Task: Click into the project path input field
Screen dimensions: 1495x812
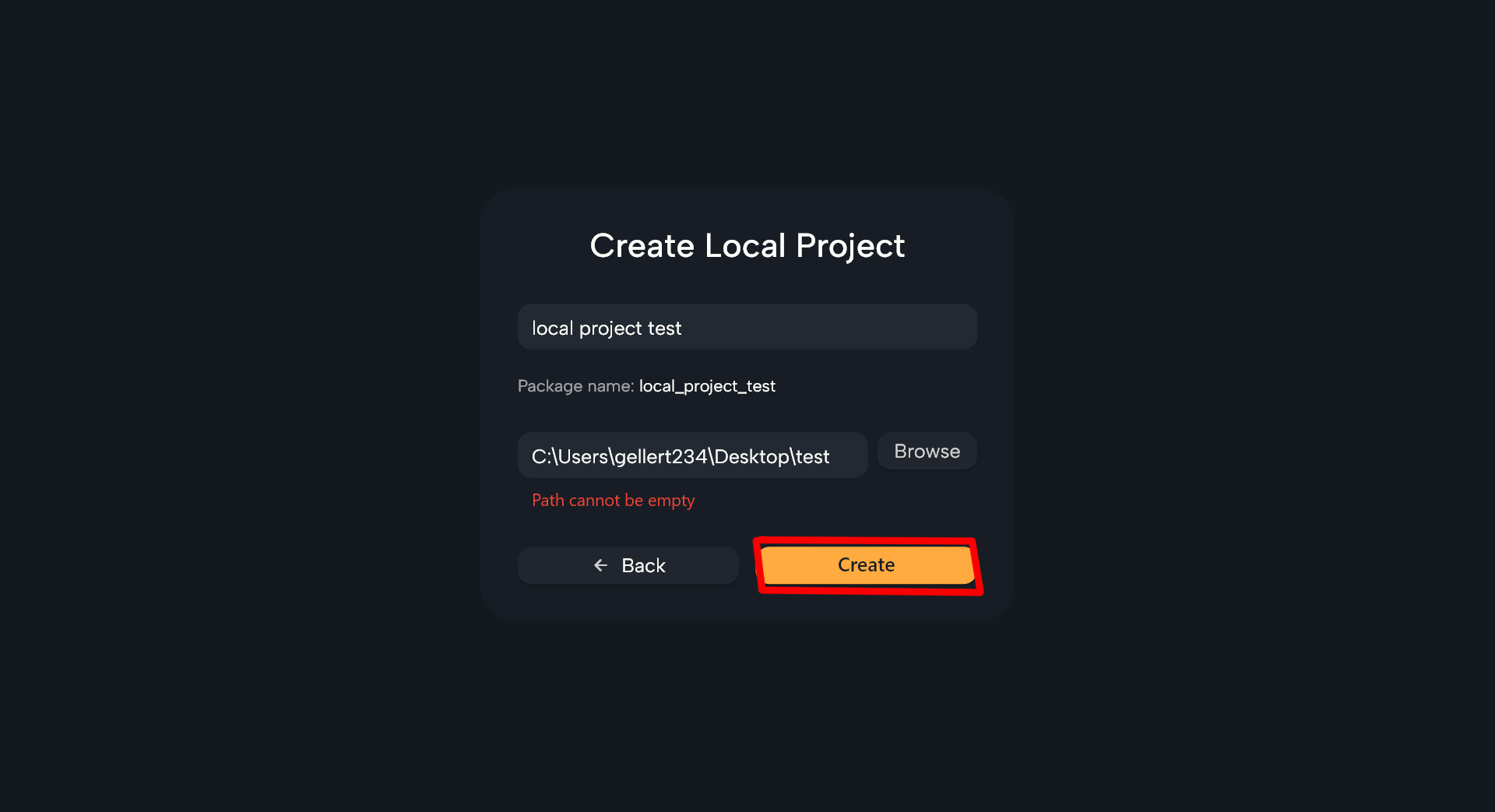Action: 692,455
